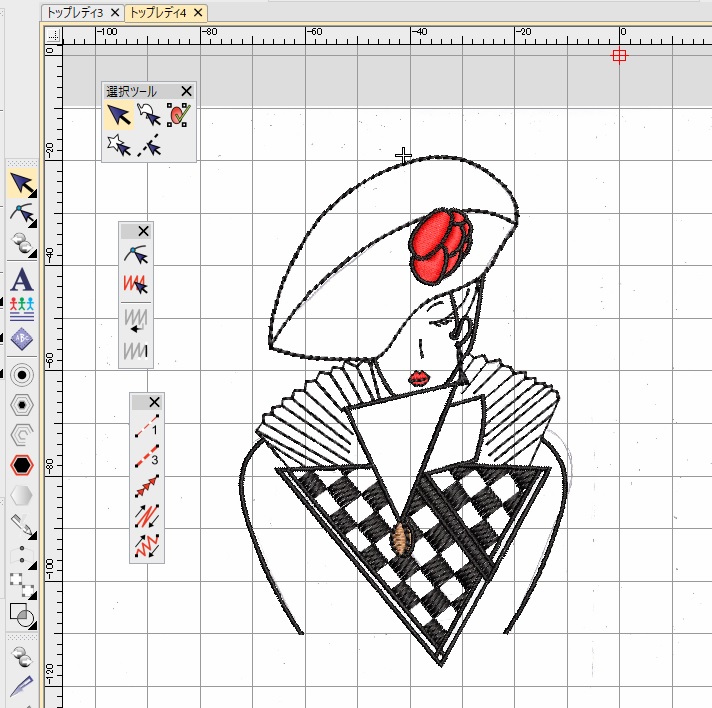Select the black hexagon with red outline
712x708 pixels.
[x=22, y=465]
